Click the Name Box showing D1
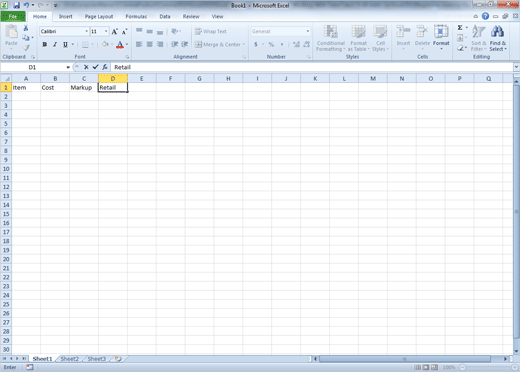The width and height of the screenshot is (520, 372). 32,67
